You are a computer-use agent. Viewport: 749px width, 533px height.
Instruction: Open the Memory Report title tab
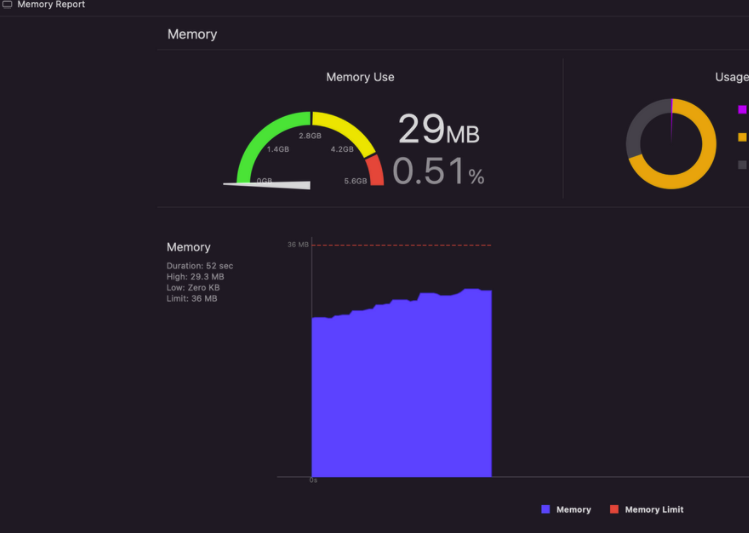[51, 5]
